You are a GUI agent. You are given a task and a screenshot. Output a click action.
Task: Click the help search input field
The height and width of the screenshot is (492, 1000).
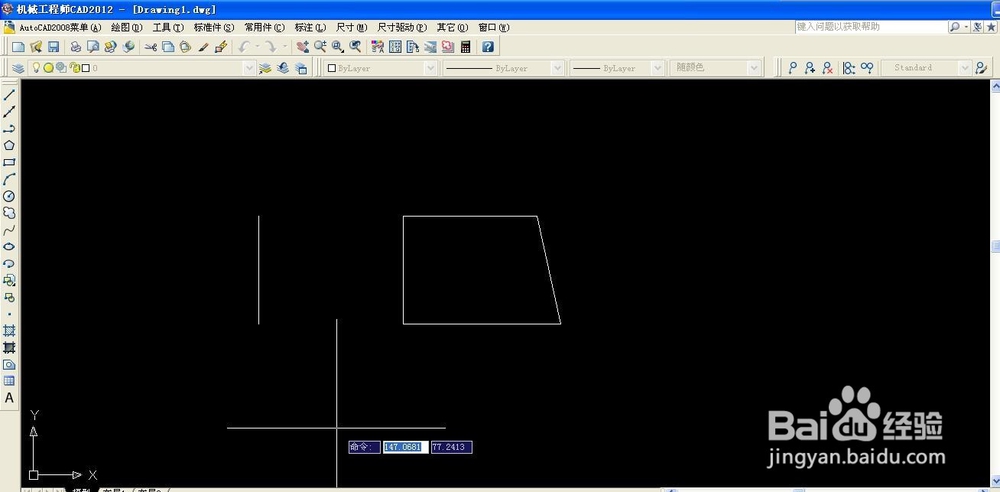click(x=870, y=27)
